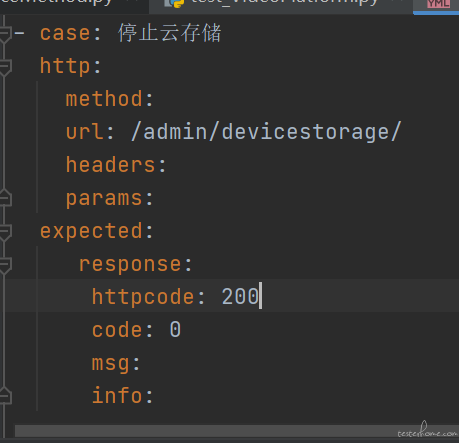The image size is (459, 443).
Task: Click the case title 停止云存储
Action: point(169,33)
